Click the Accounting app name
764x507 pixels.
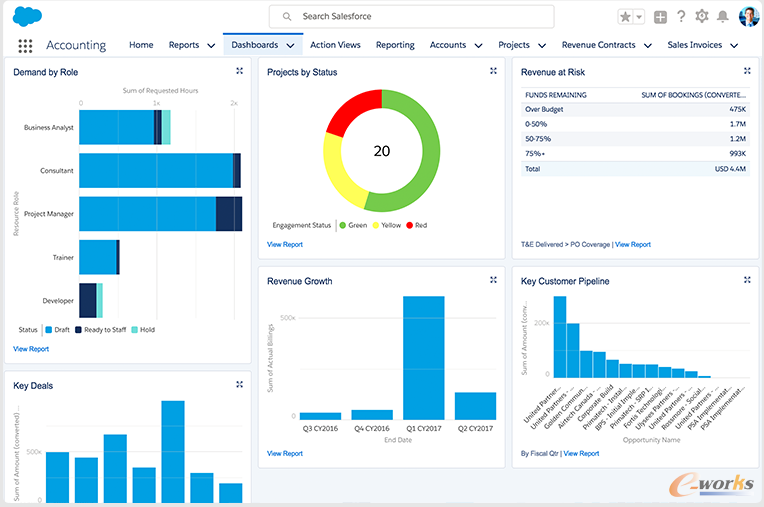[x=76, y=45]
